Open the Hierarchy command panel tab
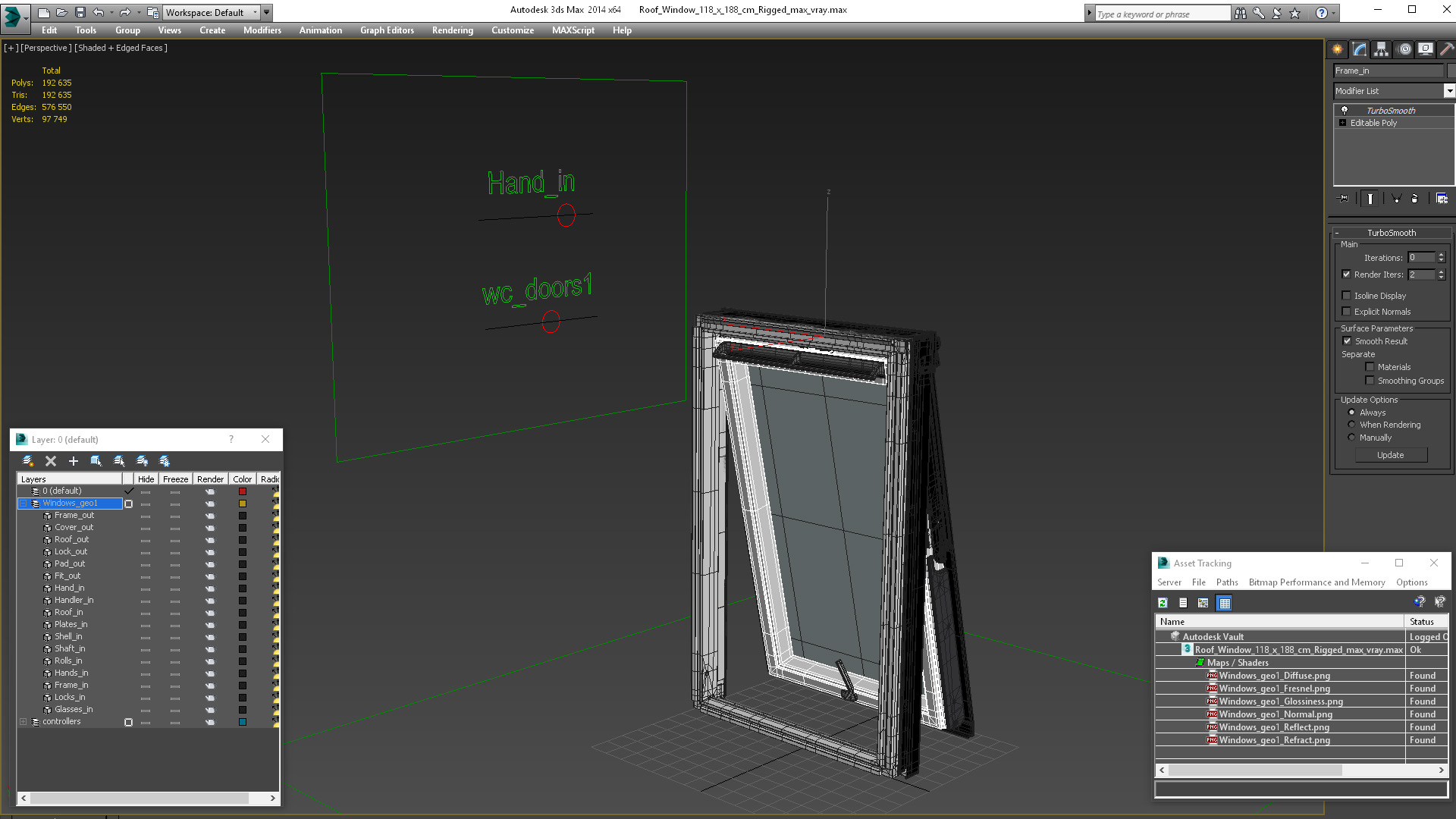 click(x=1381, y=49)
